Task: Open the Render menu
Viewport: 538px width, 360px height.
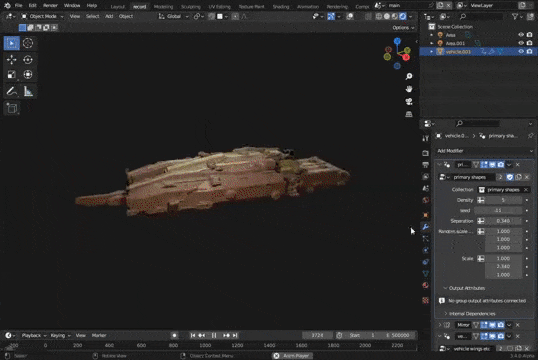Action: coord(50,5)
